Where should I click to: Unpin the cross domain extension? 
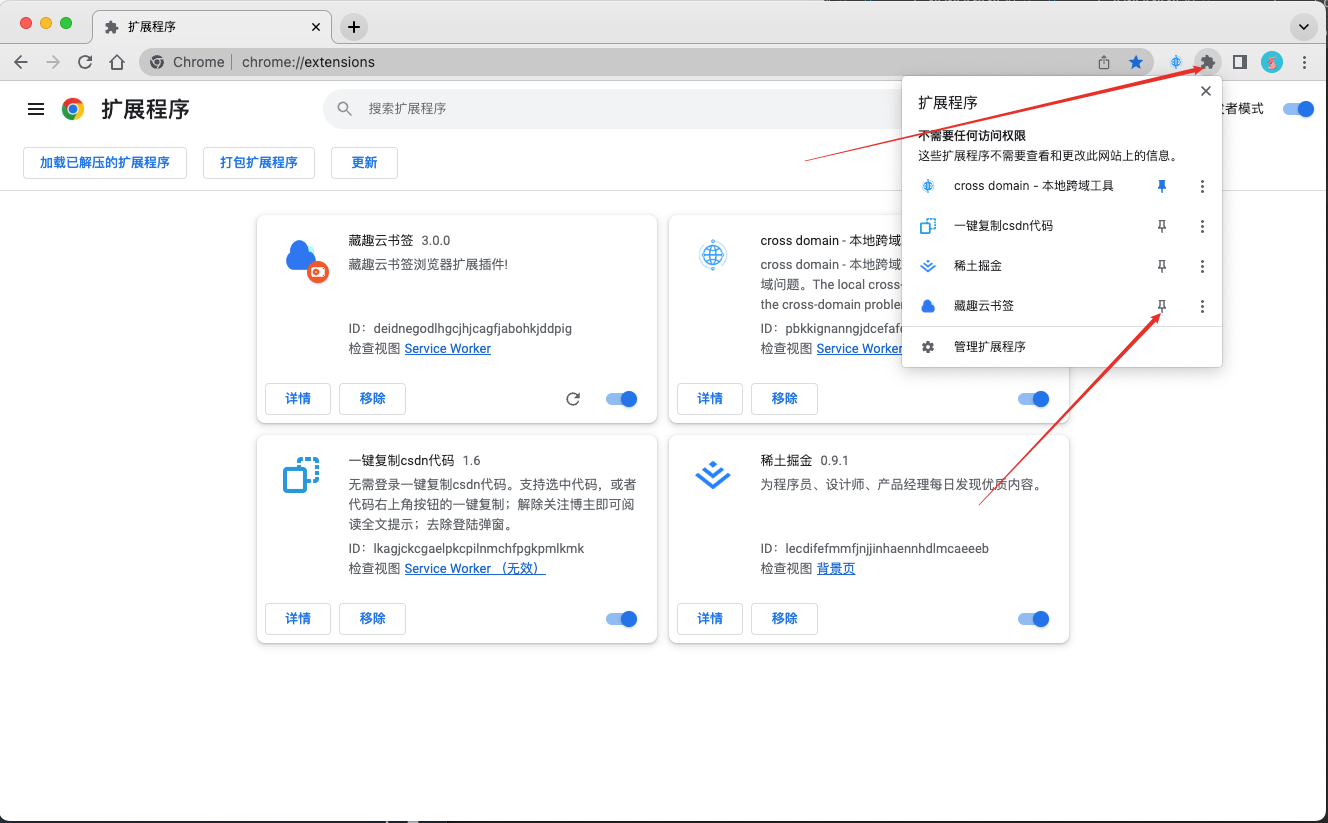[1162, 186]
